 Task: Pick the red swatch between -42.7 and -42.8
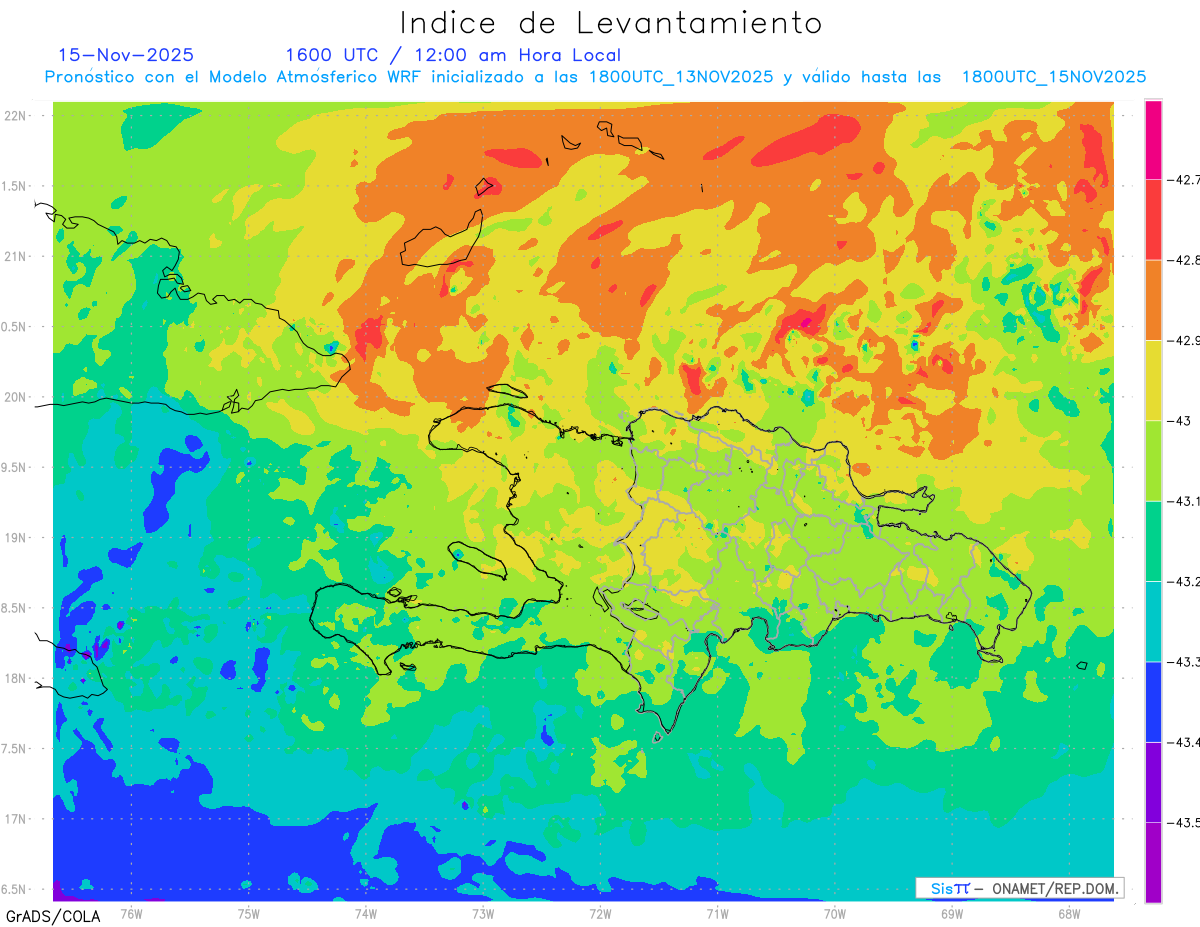pyautogui.click(x=1153, y=220)
